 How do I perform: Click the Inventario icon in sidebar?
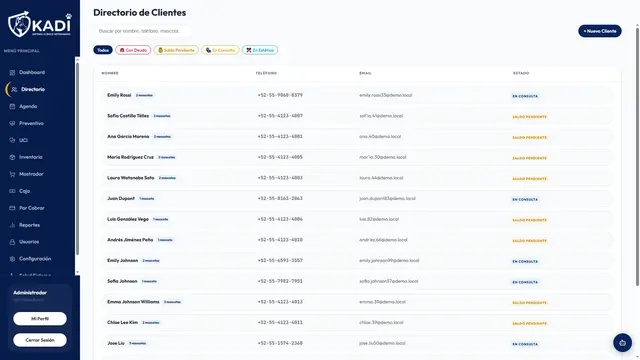[x=12, y=157]
